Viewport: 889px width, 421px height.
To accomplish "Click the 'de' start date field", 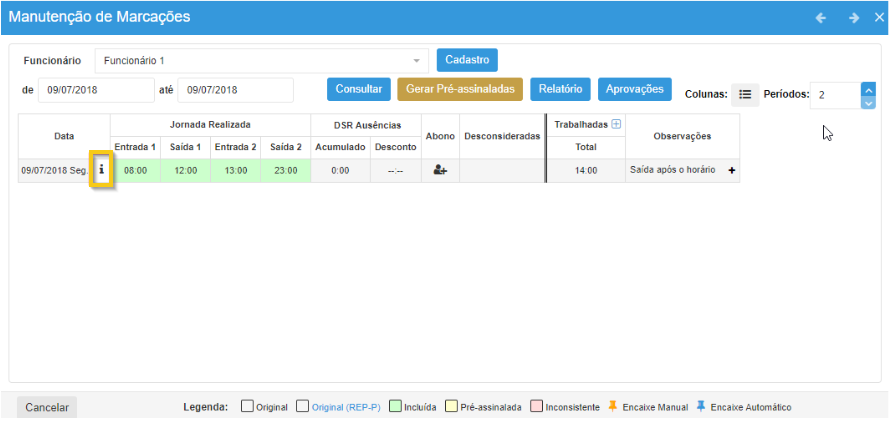I will [96, 90].
